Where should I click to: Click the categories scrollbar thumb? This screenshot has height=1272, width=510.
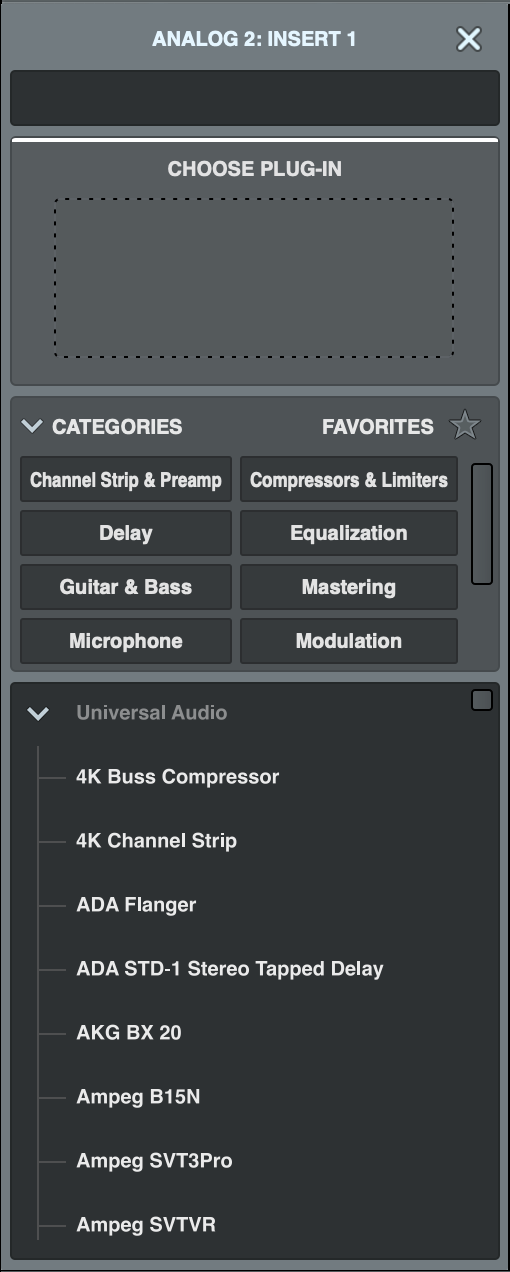pyautogui.click(x=482, y=523)
